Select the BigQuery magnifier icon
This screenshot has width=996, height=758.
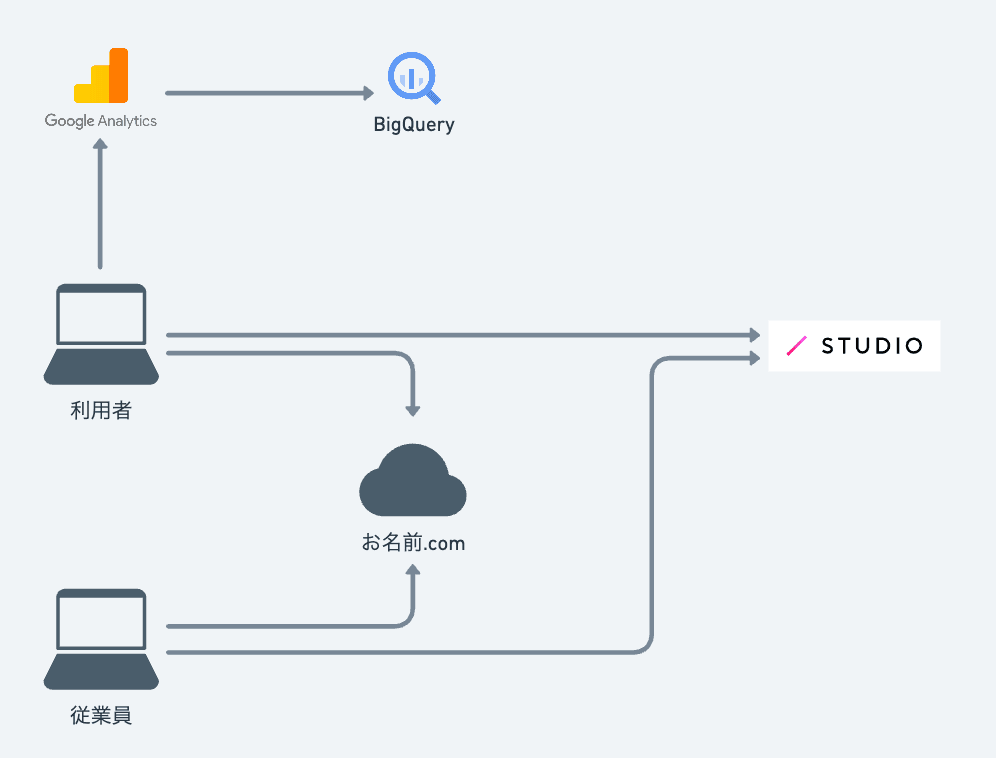(414, 78)
